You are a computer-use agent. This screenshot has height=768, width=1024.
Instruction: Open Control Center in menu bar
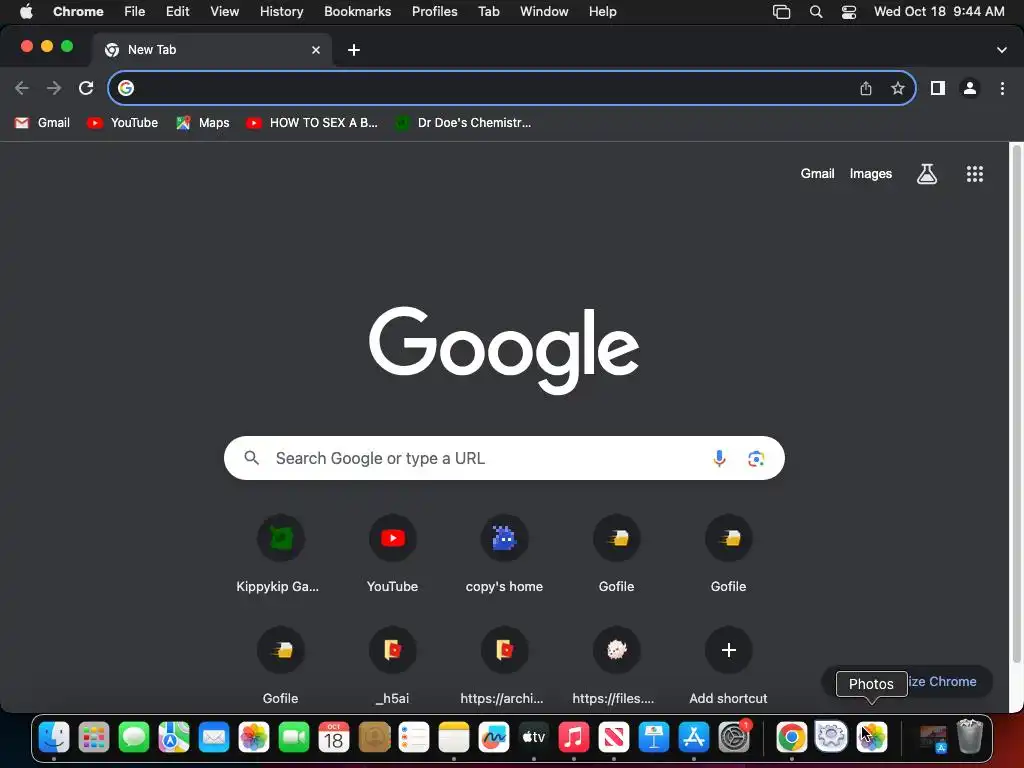(848, 12)
